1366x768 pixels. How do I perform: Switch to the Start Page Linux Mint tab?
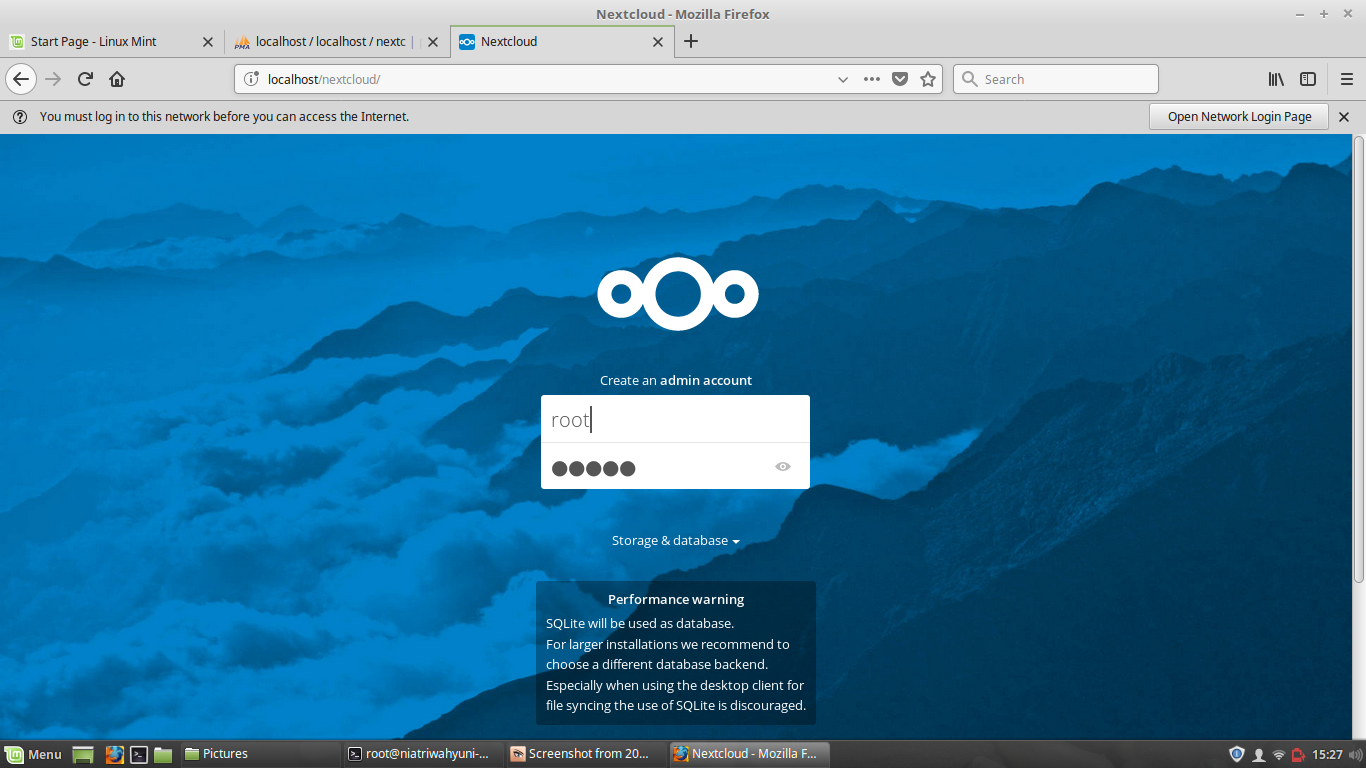pyautogui.click(x=110, y=42)
